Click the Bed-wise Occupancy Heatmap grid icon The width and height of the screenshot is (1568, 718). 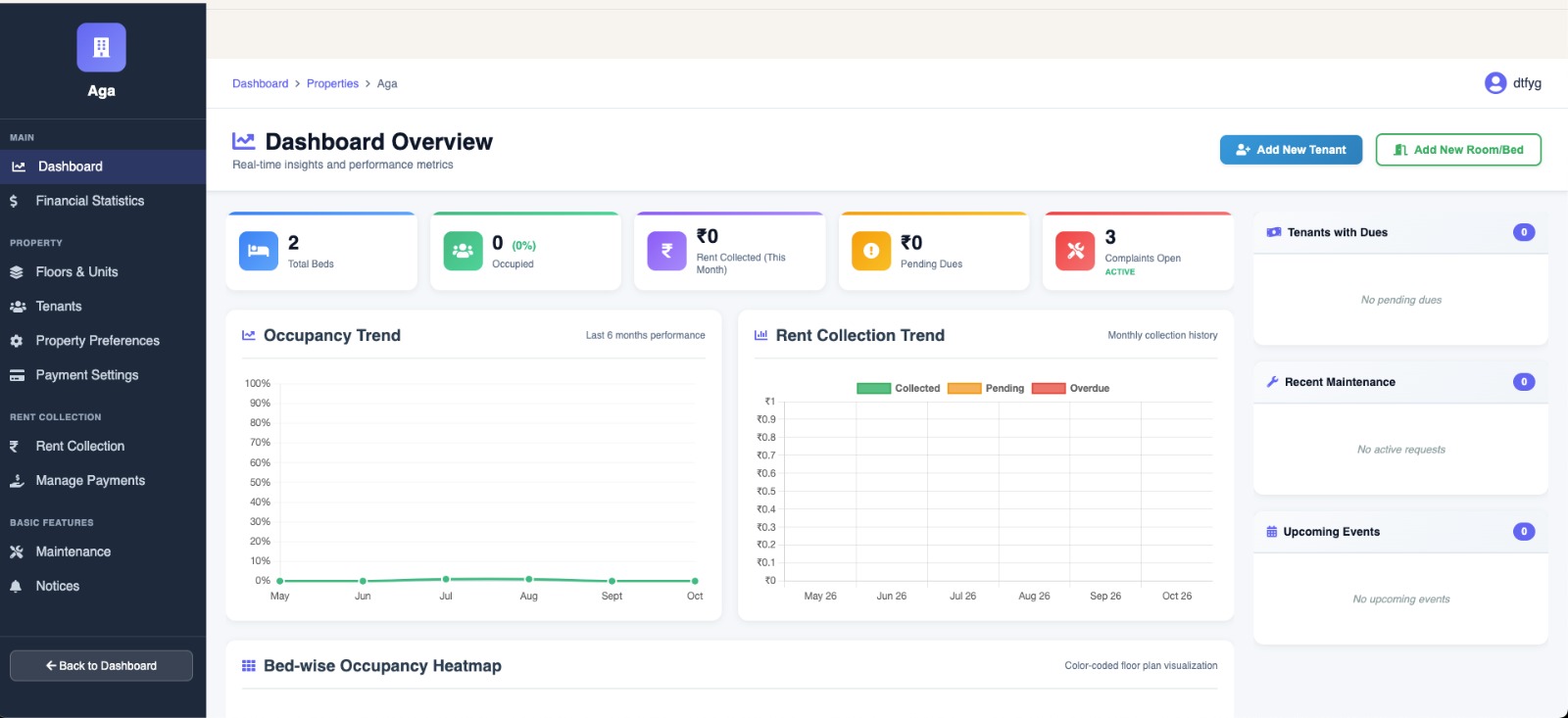coord(249,666)
